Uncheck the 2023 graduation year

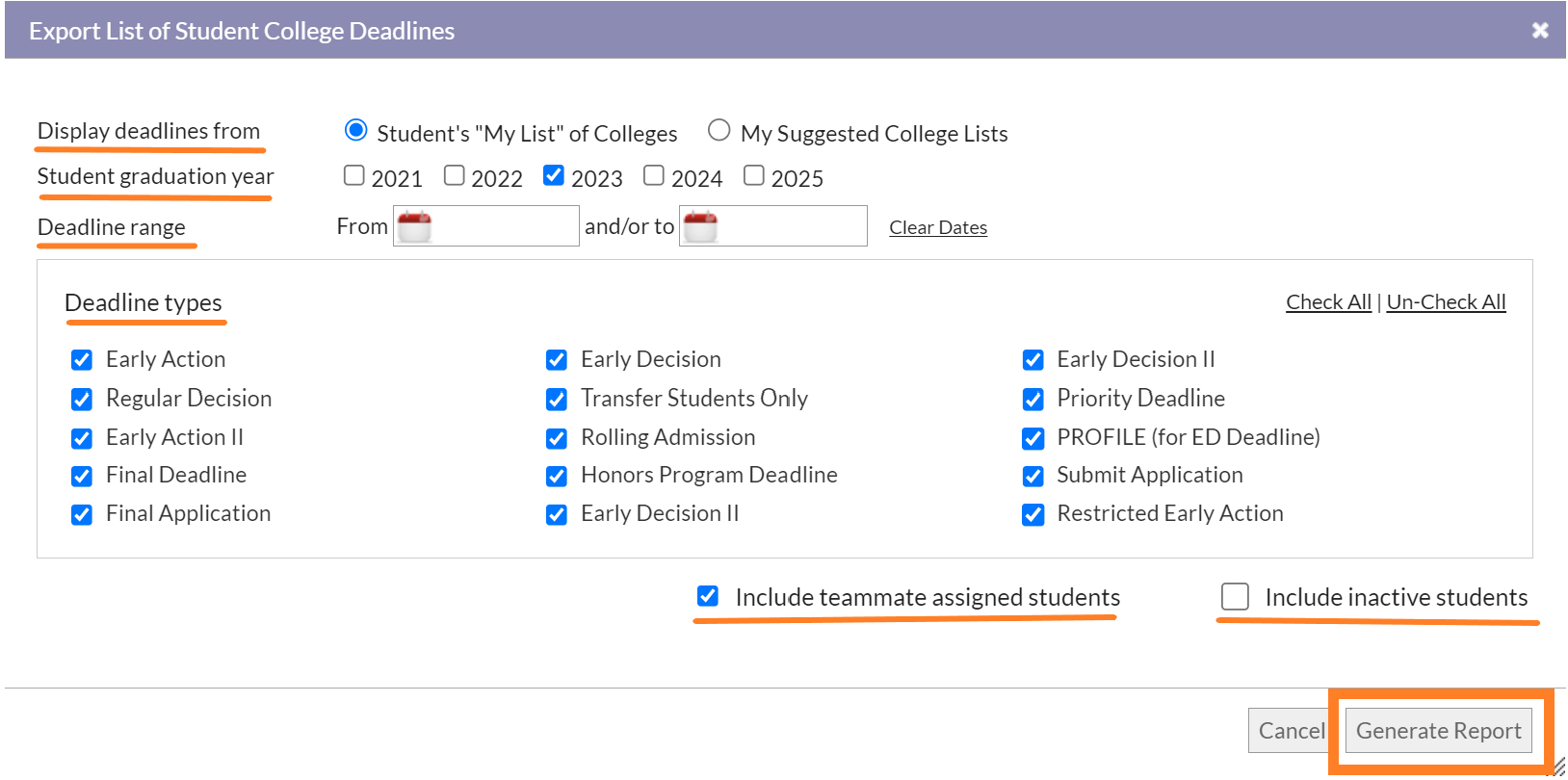pos(553,175)
